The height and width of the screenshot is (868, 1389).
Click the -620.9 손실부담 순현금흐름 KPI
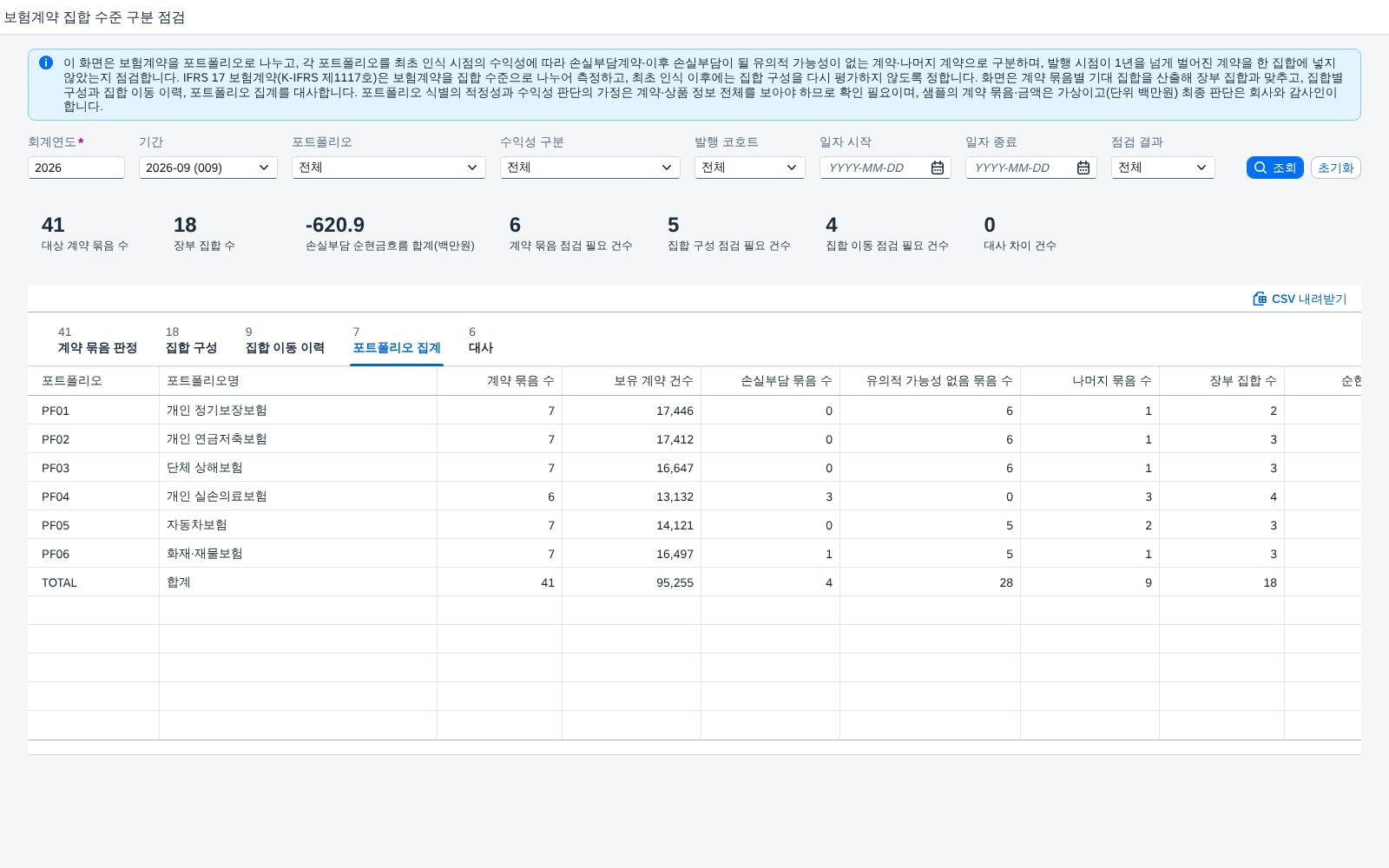[x=390, y=233]
